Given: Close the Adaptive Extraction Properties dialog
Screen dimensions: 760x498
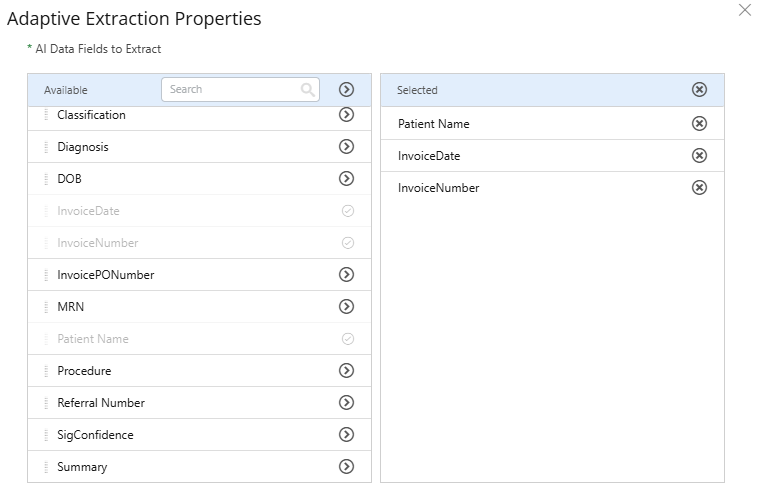Looking at the screenshot, I should point(744,10).
